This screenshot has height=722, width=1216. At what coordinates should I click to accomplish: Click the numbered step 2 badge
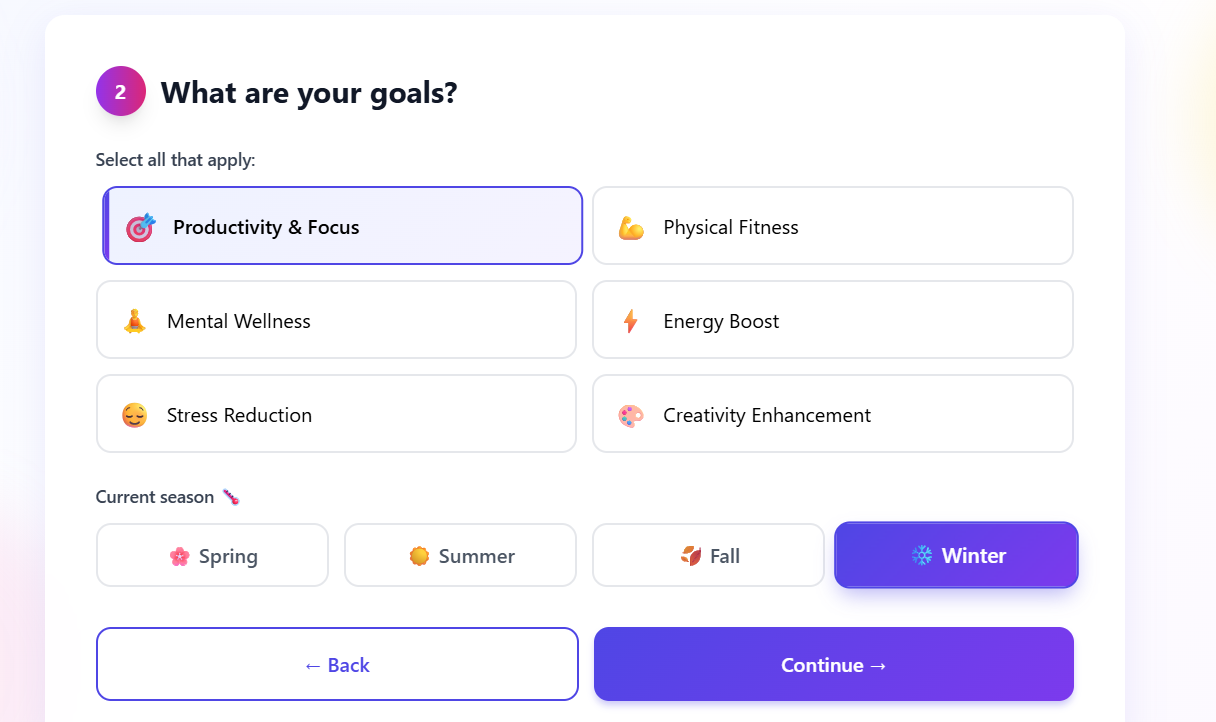click(x=120, y=91)
